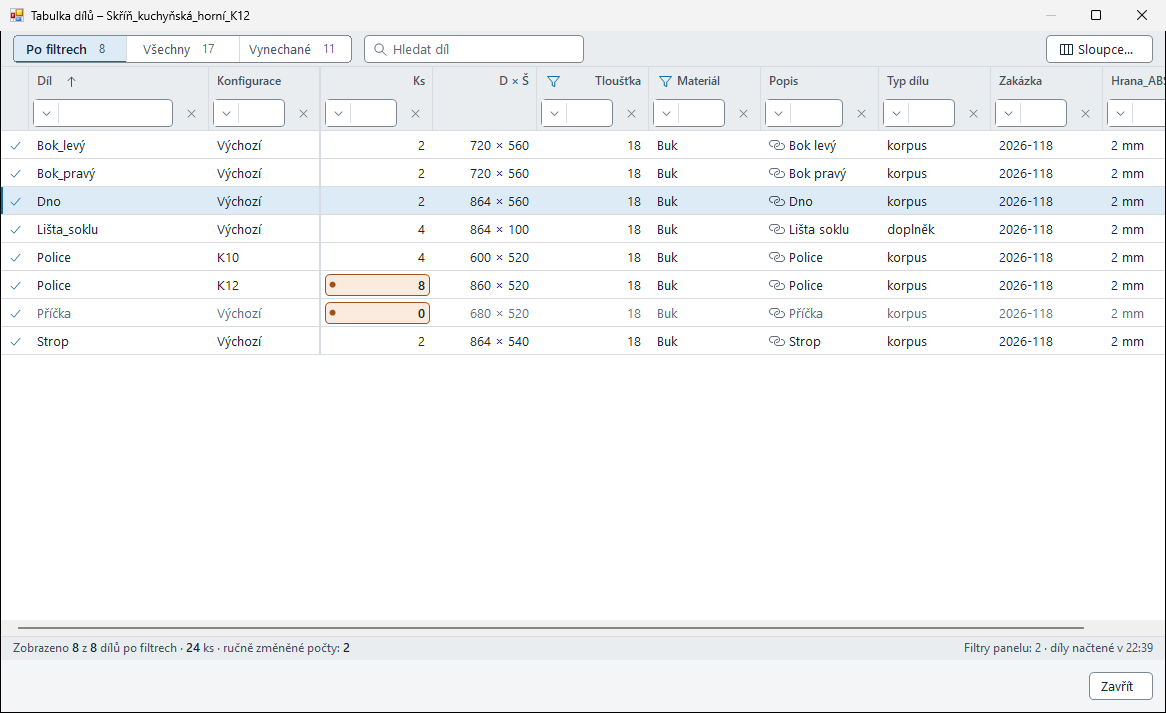Clear the Zakázka column filter
The height and width of the screenshot is (713, 1166).
[x=1086, y=114]
